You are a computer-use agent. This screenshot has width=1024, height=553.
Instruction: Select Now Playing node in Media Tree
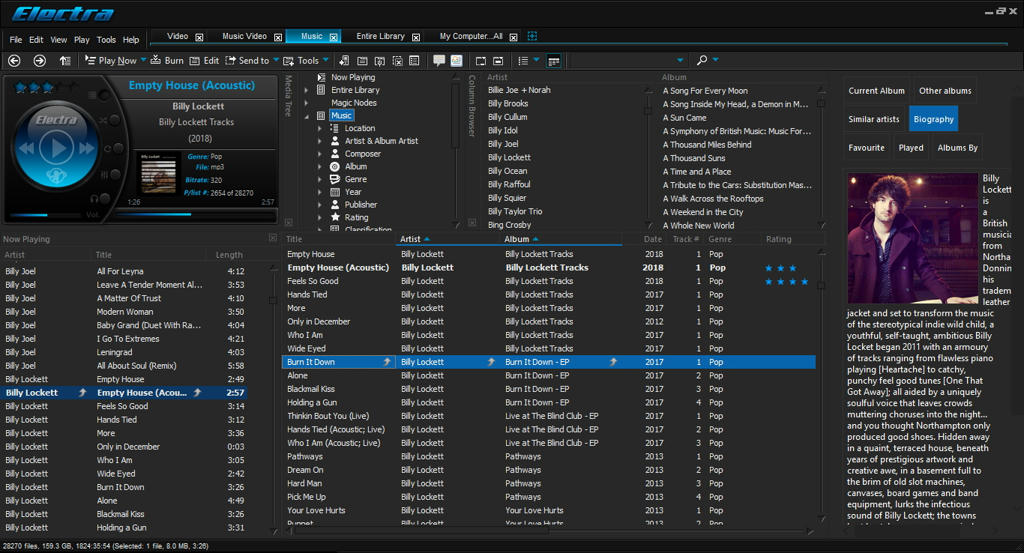tap(353, 77)
